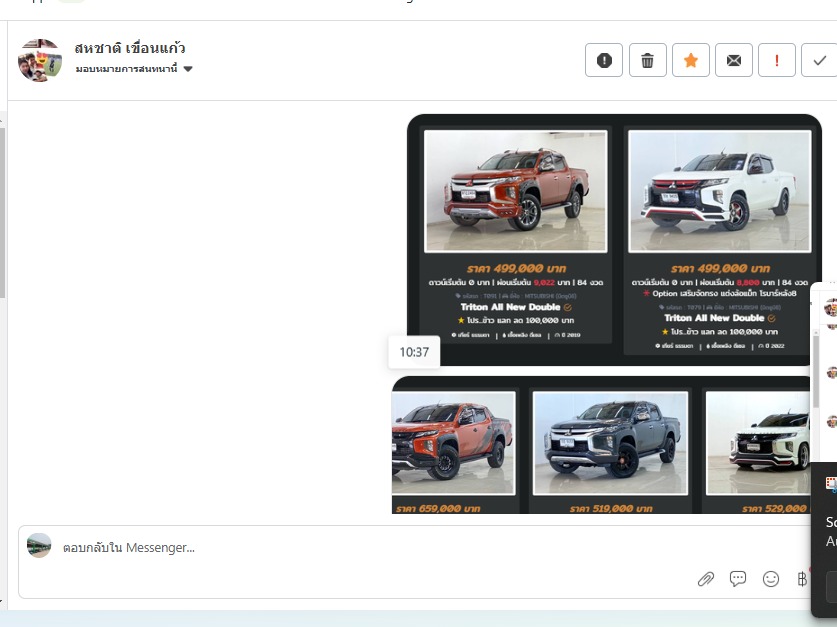Click page avatar beside the reply box
Screen dimensions: 837x627
click(40, 545)
